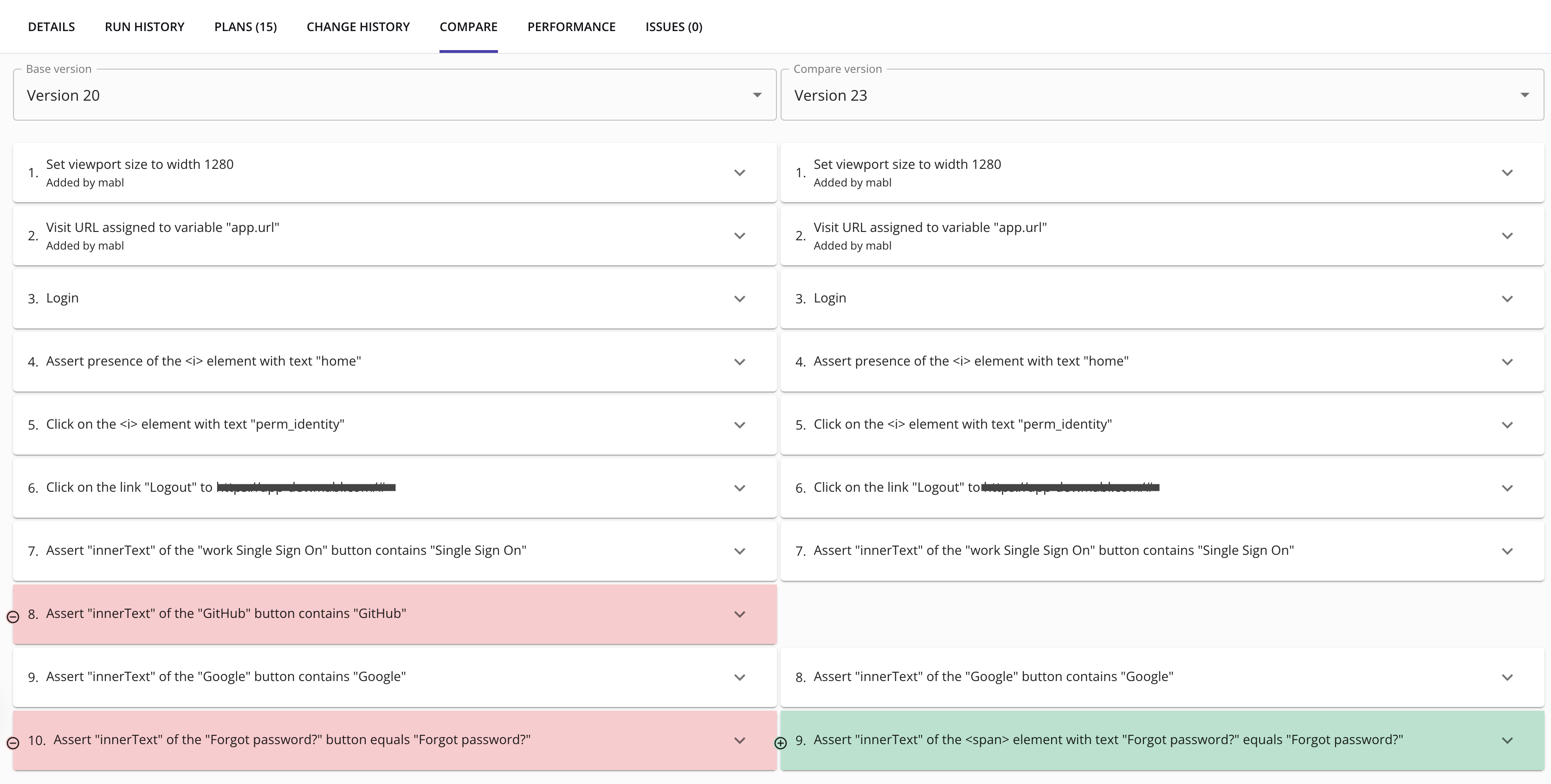The height and width of the screenshot is (784, 1551).
Task: Open the Base version dropdown
Action: pos(394,95)
